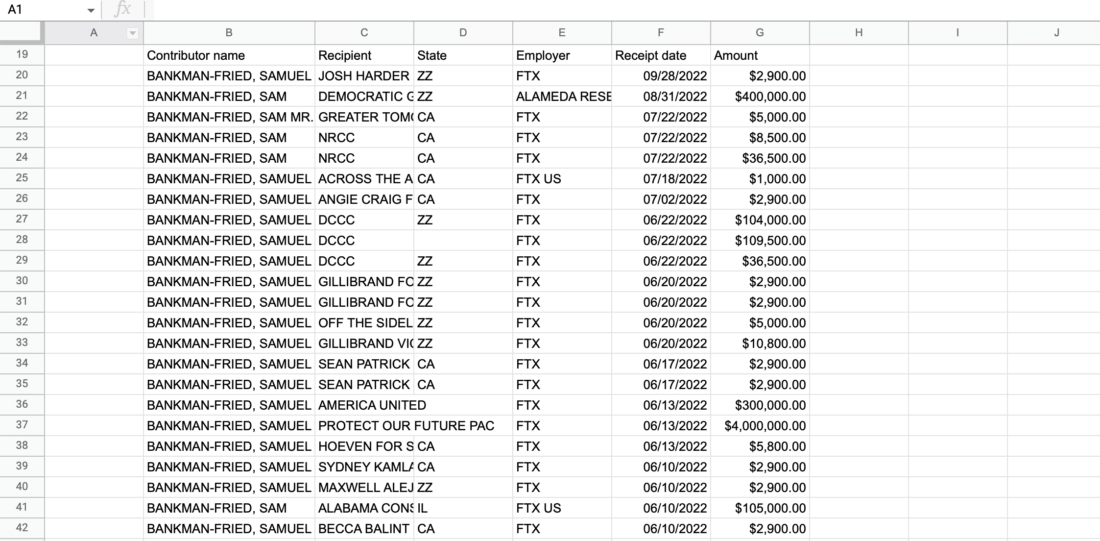
Task: Select row 28 header
Action: (22, 240)
